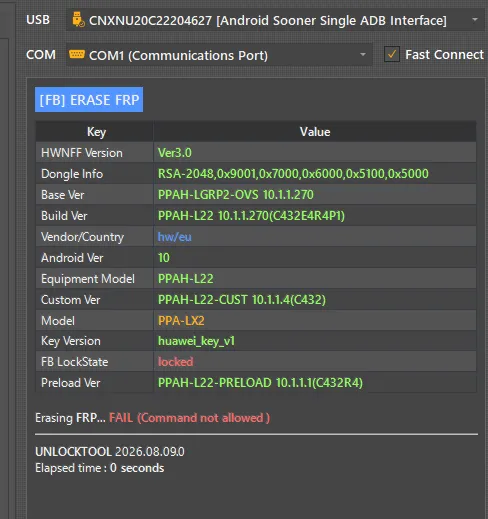Select the HWNFF Version key cell
488x519 pixels.
point(95,153)
